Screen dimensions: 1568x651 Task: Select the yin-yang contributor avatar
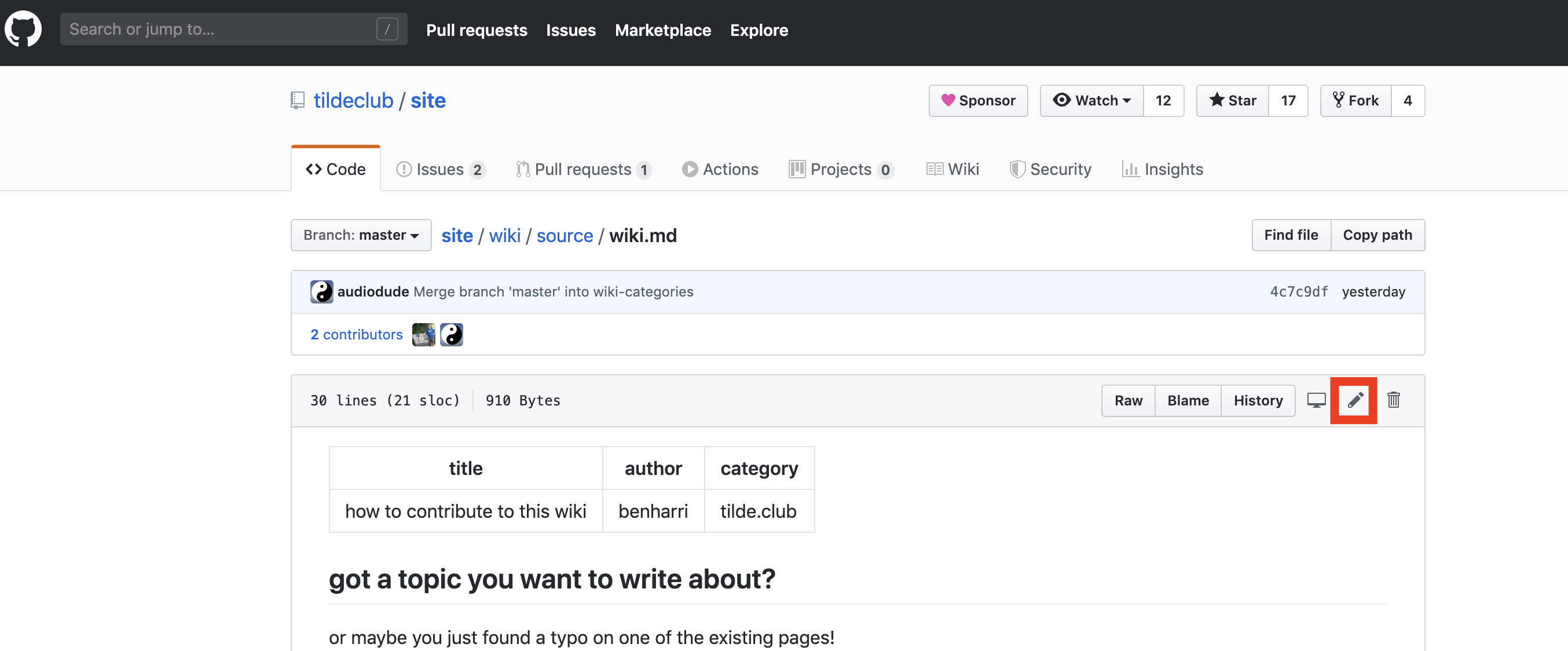452,334
